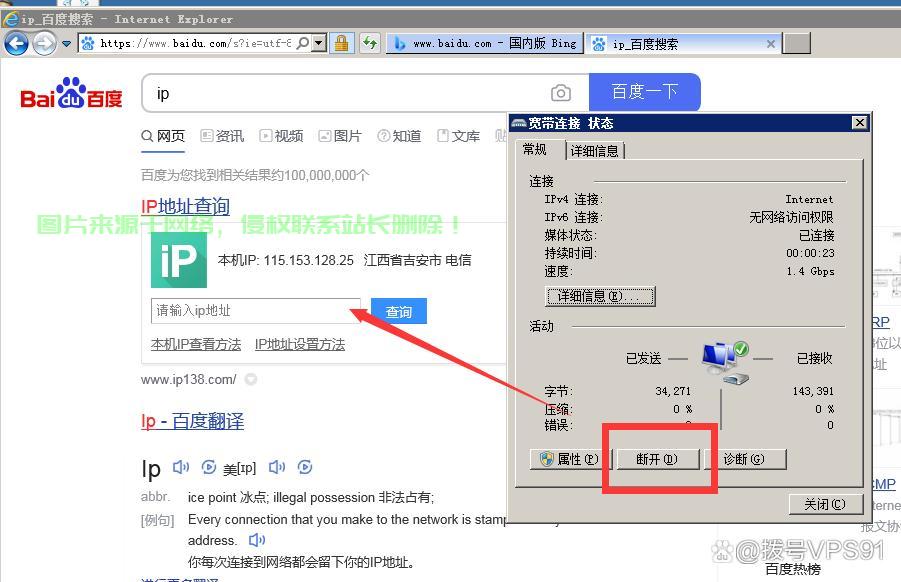This screenshot has height=582, width=901.
Task: Play the speaker icon after 美[ɪp]
Action: coord(277,467)
